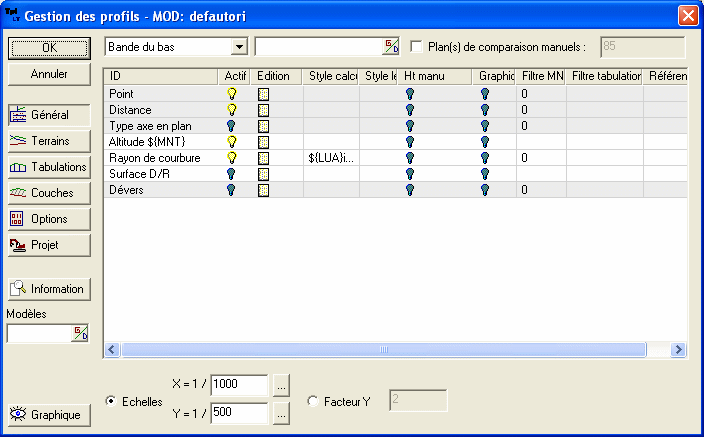Click the X scale input field

click(x=238, y=384)
